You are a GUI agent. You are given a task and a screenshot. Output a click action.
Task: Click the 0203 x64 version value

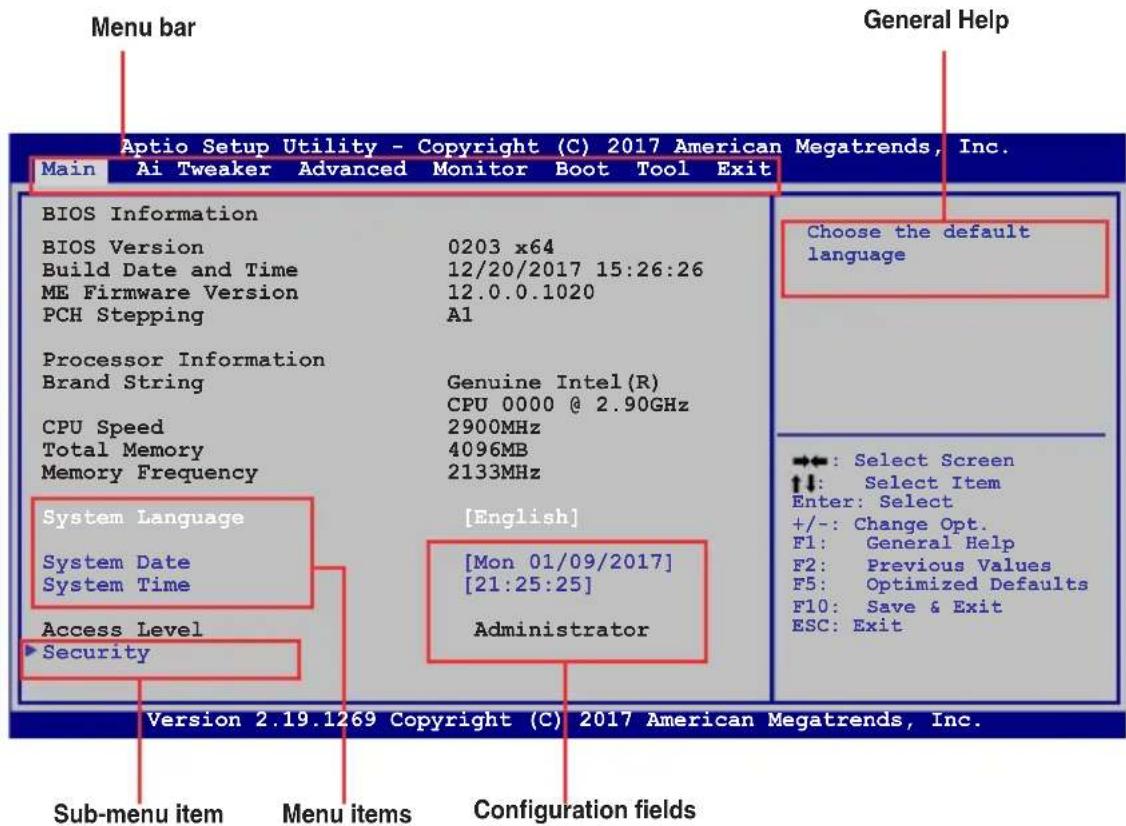pyautogui.click(x=501, y=247)
